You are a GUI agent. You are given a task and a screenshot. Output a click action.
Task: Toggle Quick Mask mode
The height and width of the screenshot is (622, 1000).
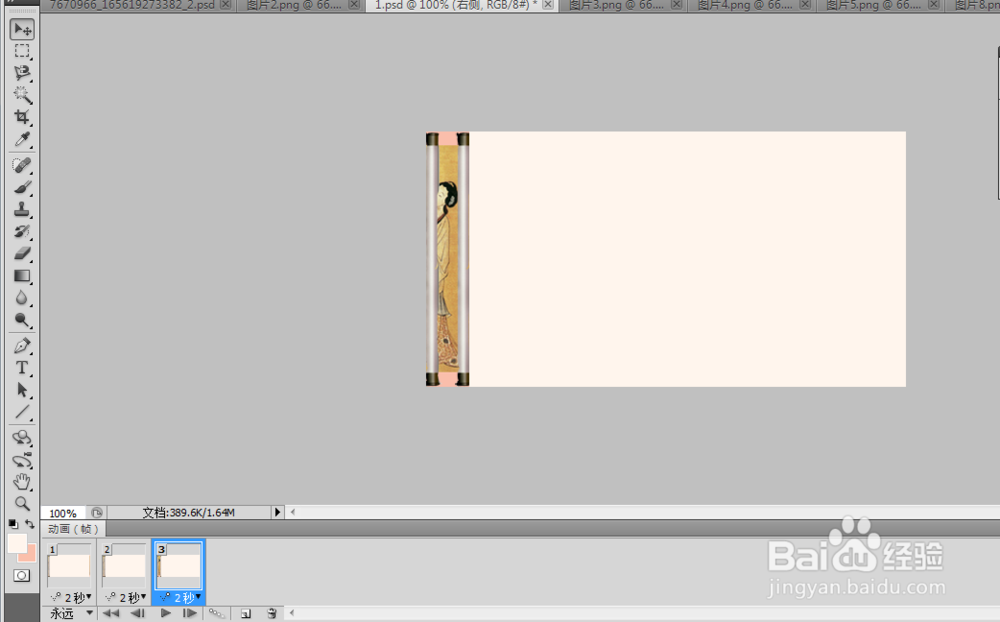[22, 575]
